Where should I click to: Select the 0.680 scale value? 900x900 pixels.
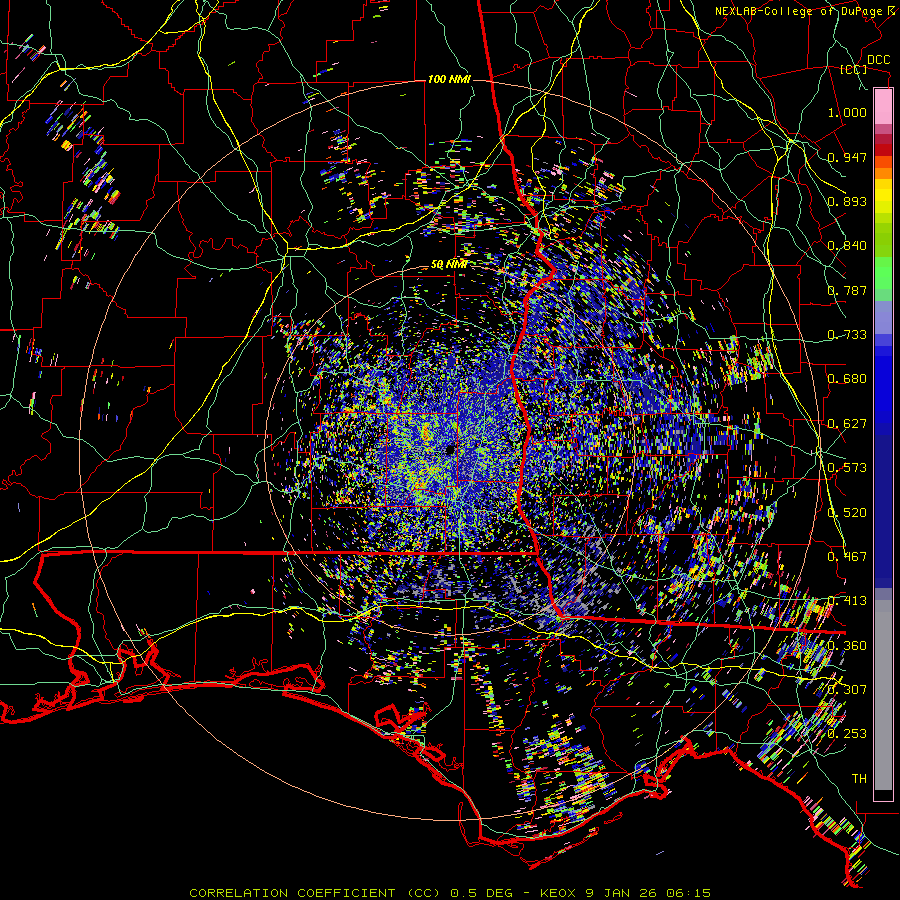click(x=847, y=379)
